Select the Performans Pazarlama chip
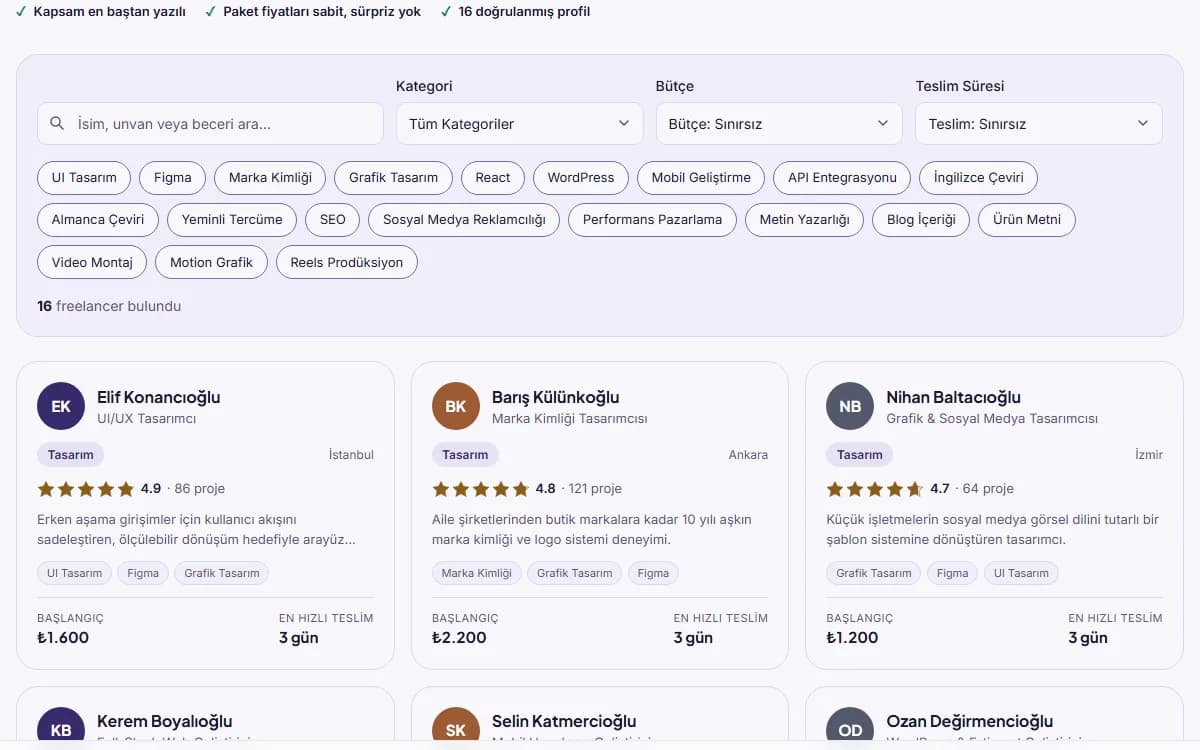Screen dimensions: 1200x750 pos(652,220)
